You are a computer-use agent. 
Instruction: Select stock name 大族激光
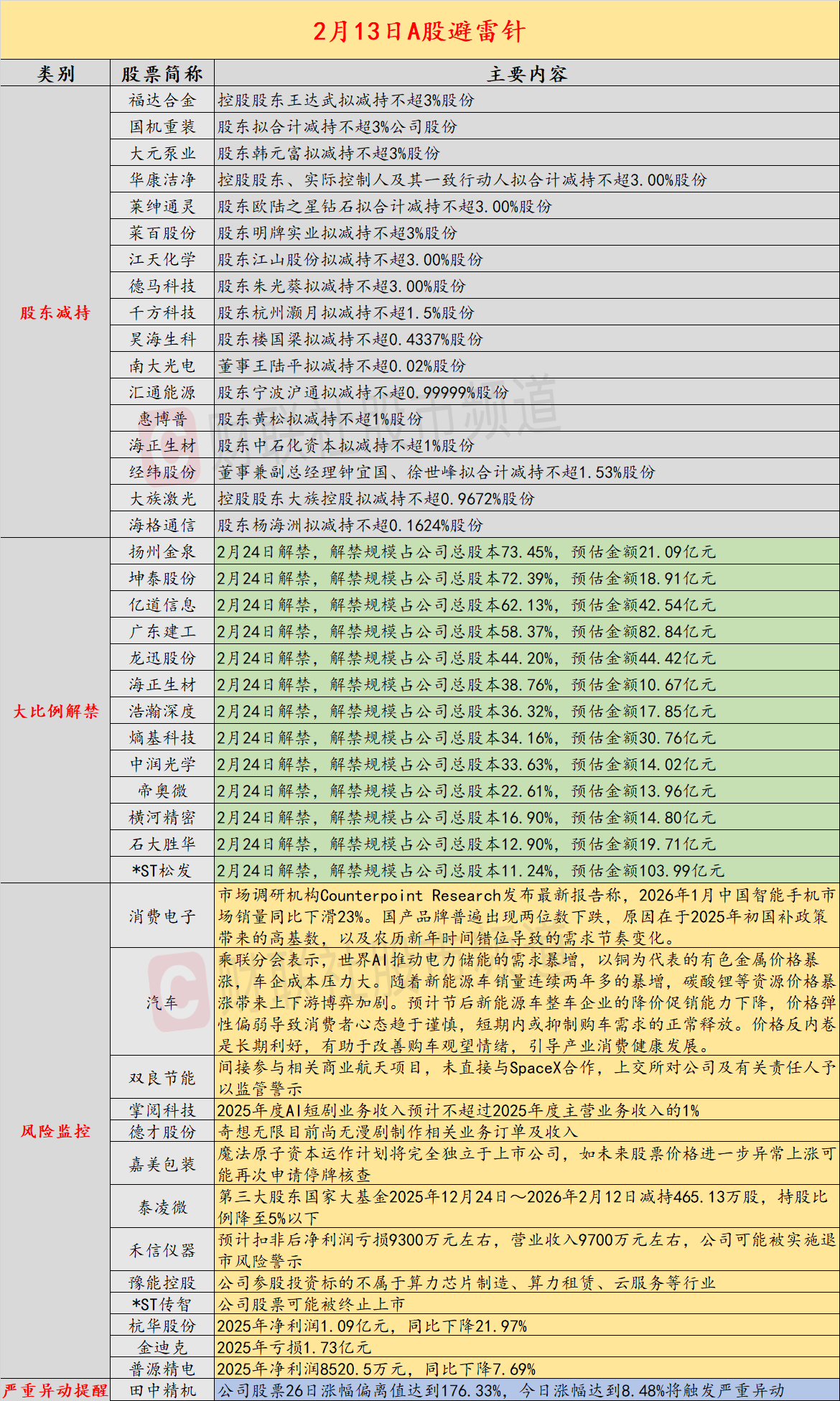162,499
